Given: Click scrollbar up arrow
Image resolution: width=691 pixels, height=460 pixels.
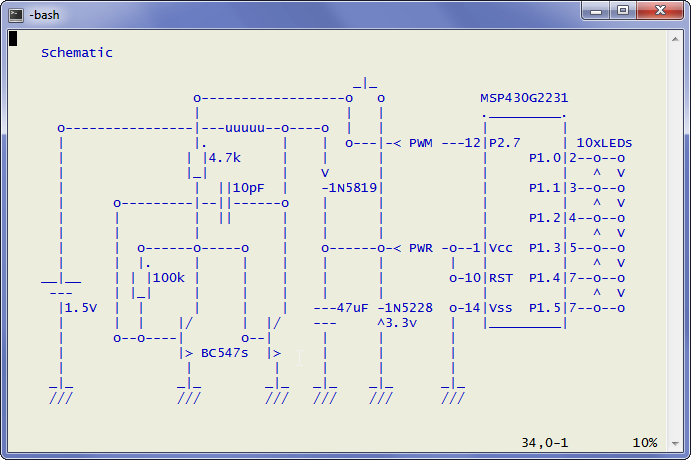Looking at the screenshot, I should click(675, 39).
